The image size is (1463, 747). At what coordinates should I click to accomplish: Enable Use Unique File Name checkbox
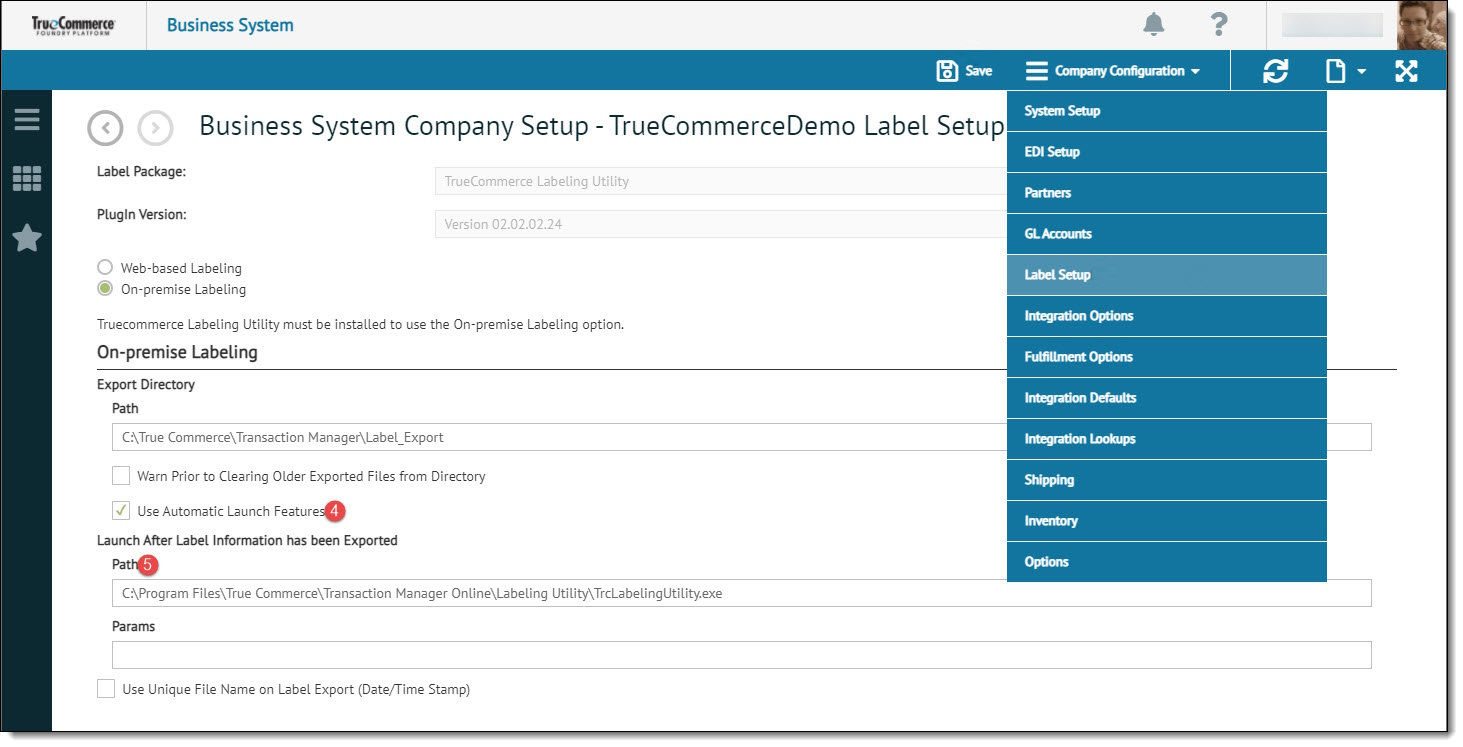106,689
